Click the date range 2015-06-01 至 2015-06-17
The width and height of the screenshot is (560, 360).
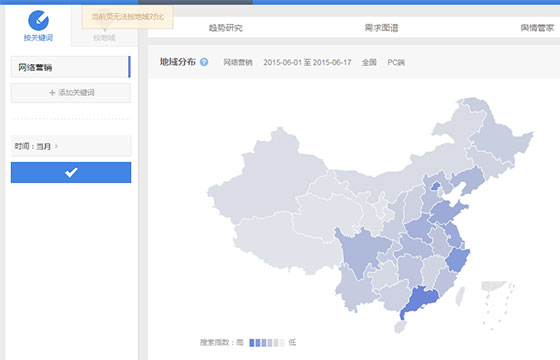(x=308, y=62)
